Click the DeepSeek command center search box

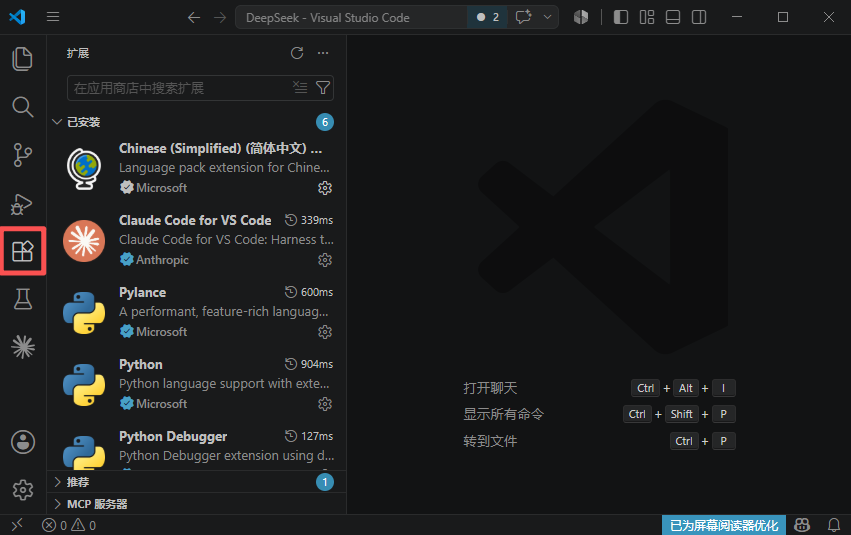click(x=351, y=17)
